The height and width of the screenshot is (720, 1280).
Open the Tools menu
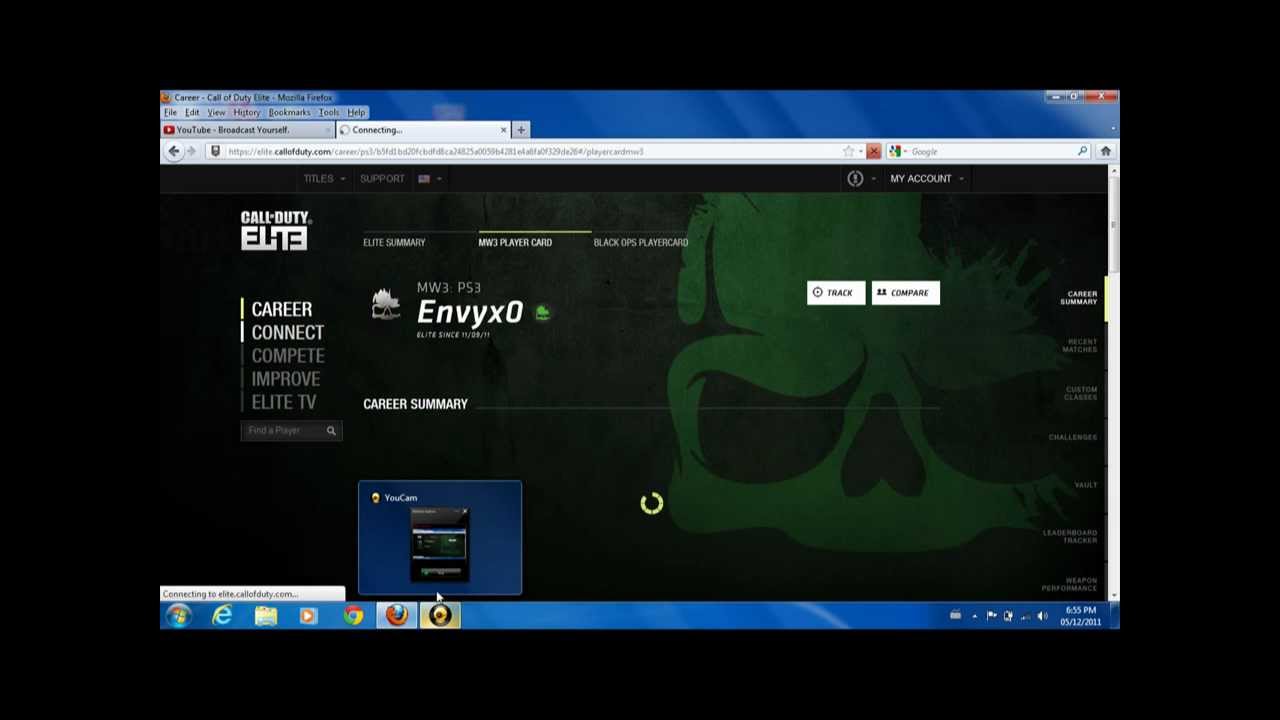coord(328,112)
